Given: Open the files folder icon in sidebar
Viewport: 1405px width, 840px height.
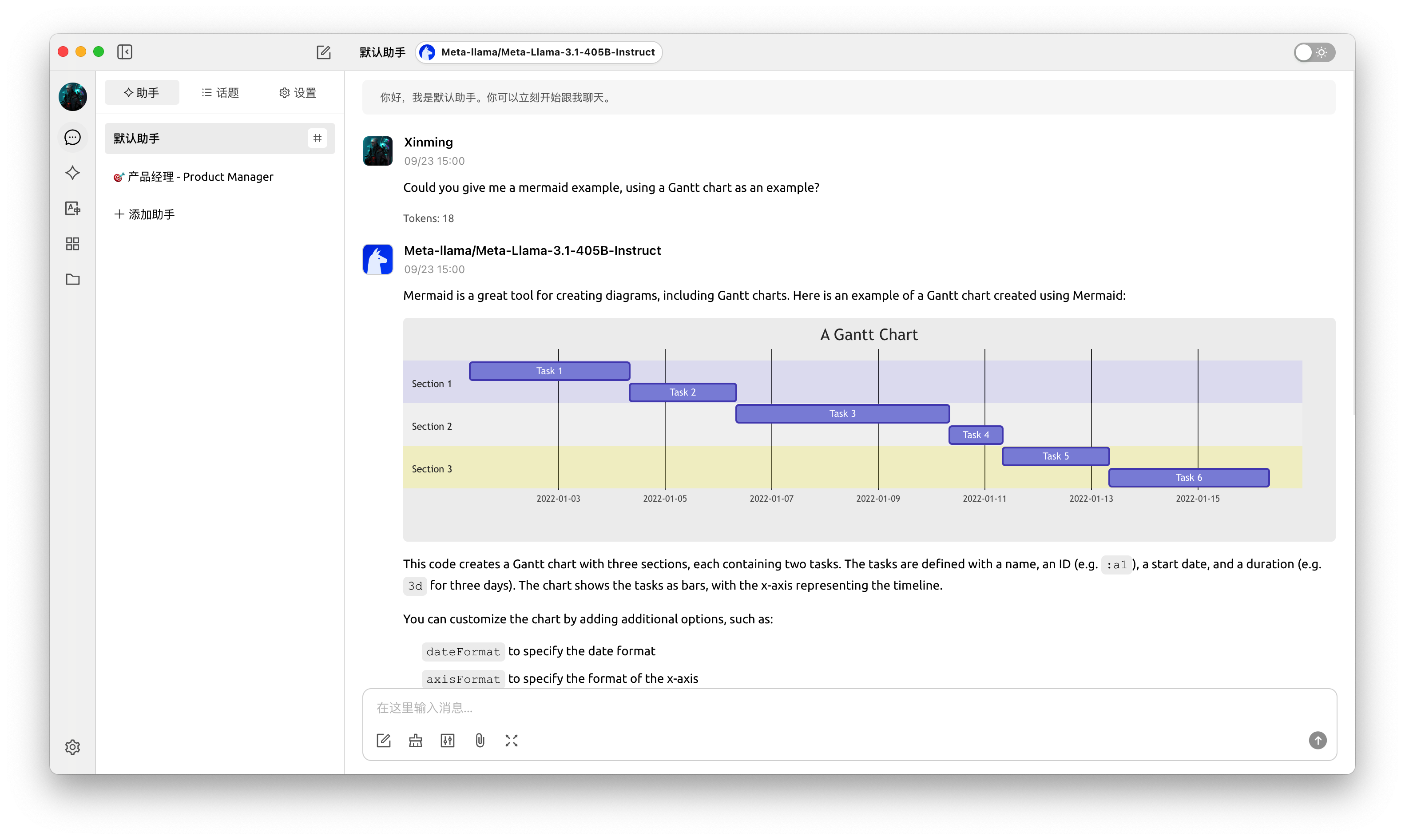Looking at the screenshot, I should [72, 279].
